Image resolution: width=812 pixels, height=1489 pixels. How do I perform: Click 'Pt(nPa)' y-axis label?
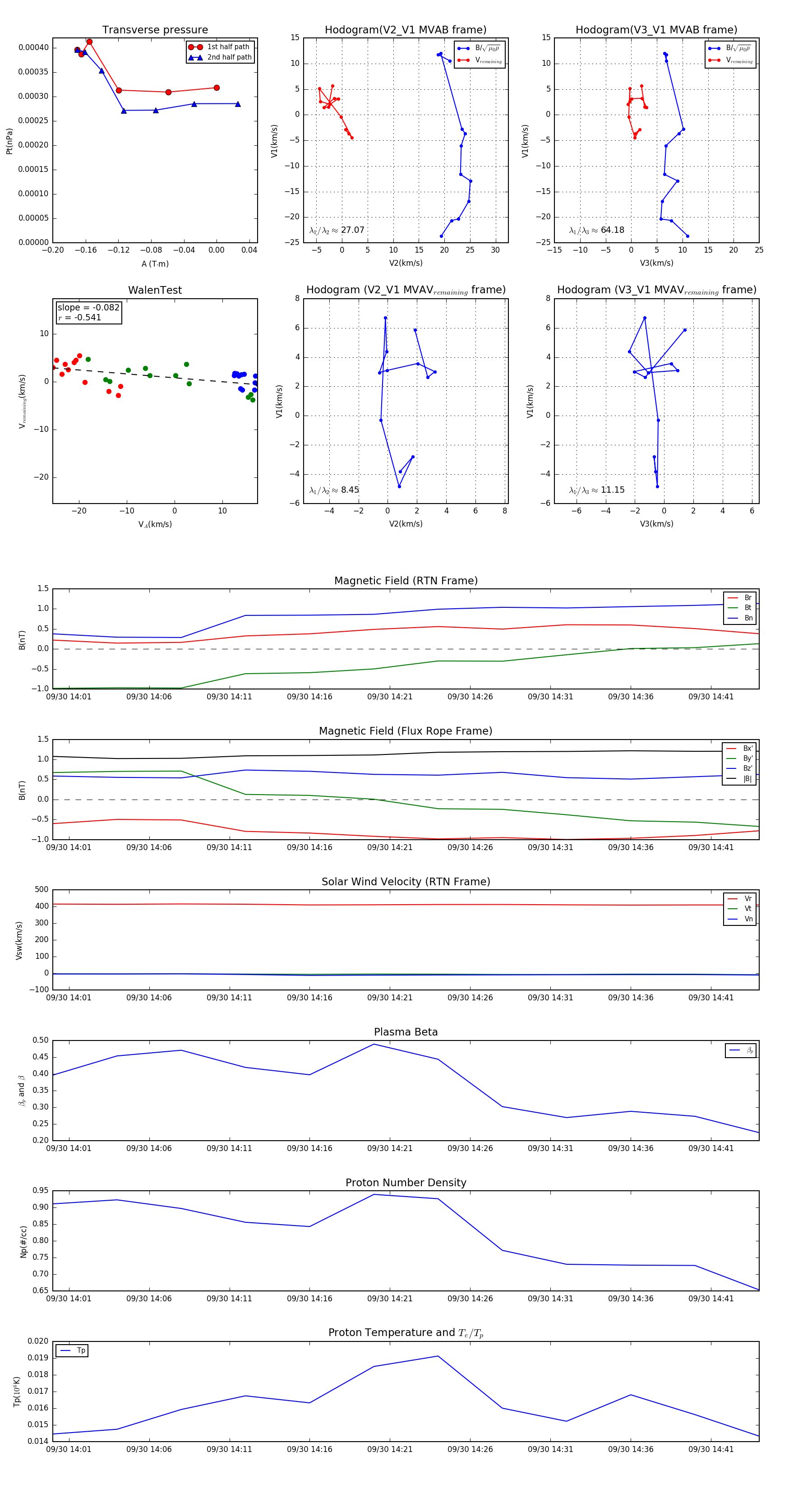(x=9, y=141)
